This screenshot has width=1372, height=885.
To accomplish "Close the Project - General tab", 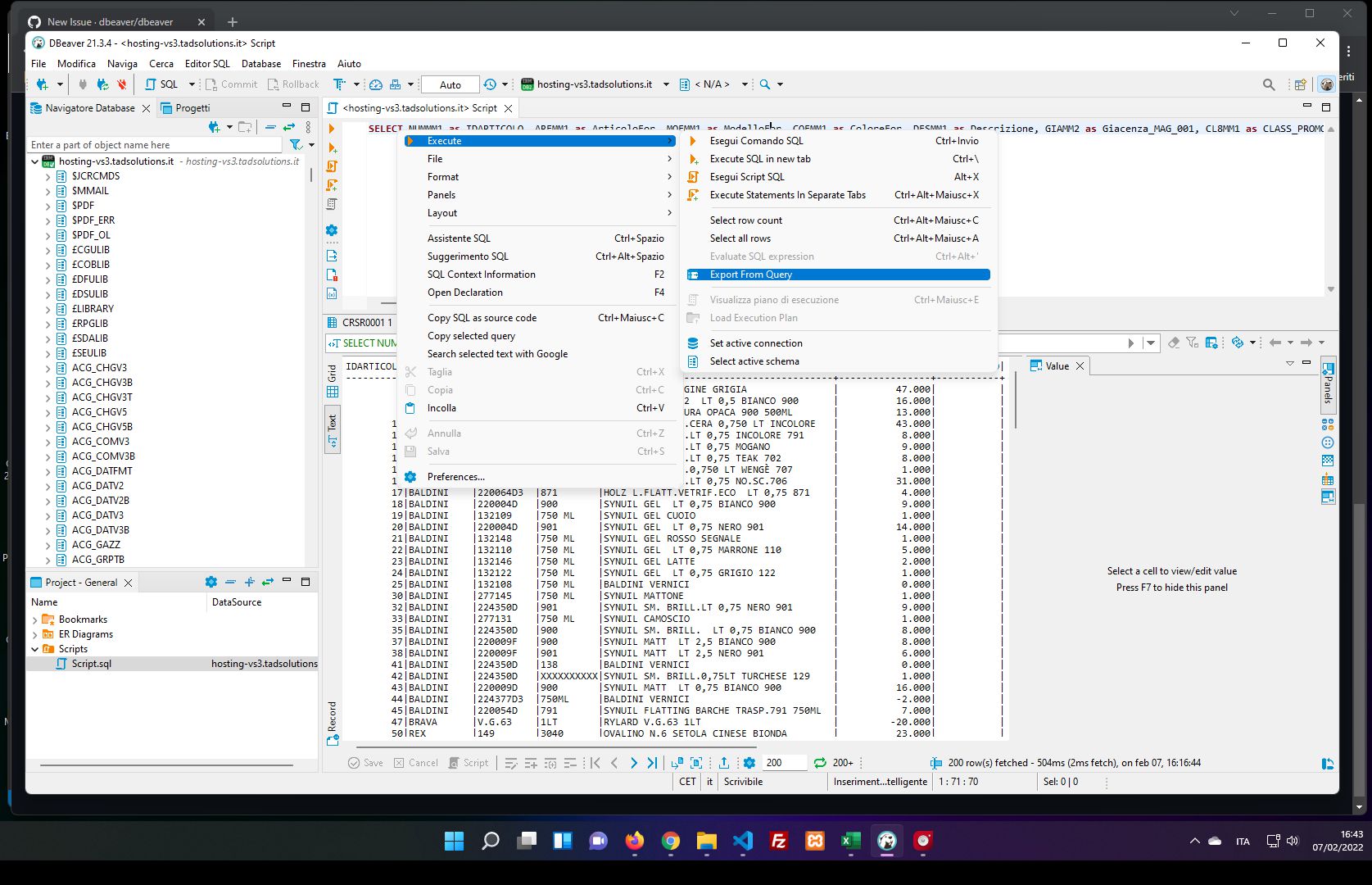I will tap(128, 583).
